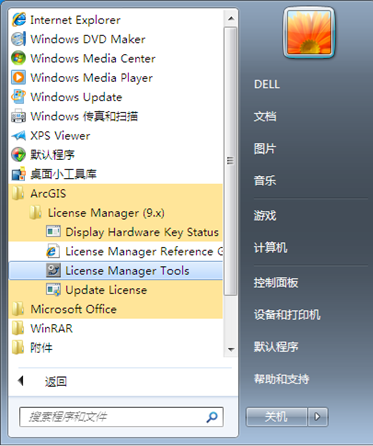Open 文档 in the right pane

[x=265, y=116]
